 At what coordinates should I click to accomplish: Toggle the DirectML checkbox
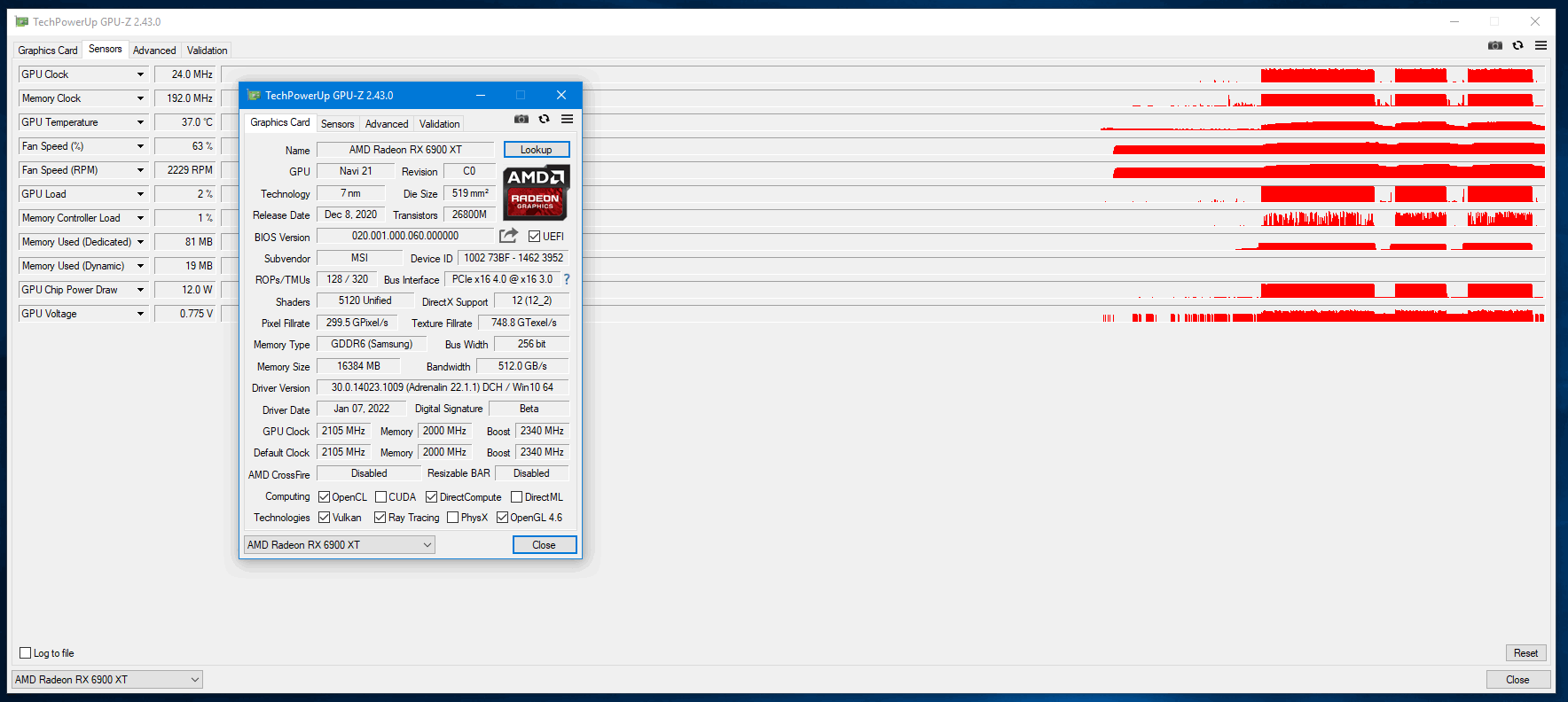(x=516, y=497)
